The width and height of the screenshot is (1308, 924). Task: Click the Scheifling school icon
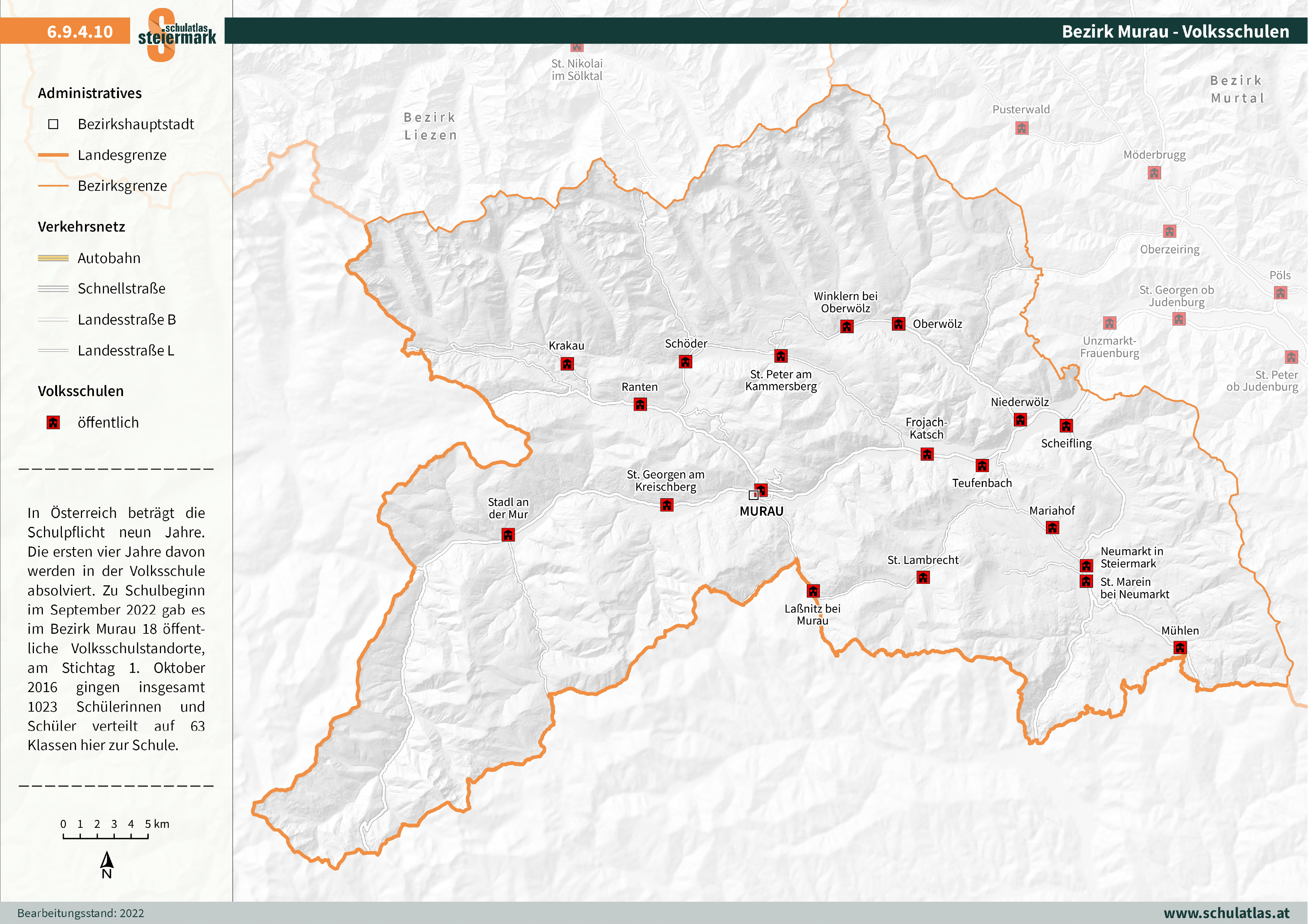pyautogui.click(x=1066, y=426)
